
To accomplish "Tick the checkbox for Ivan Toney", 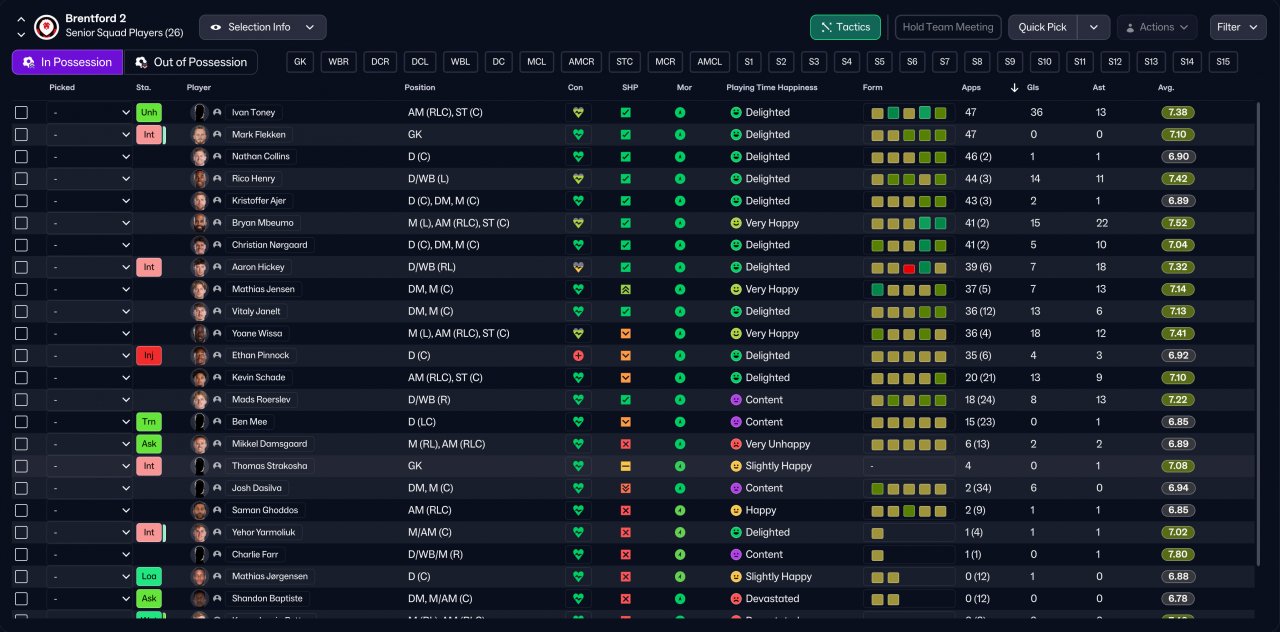I will pyautogui.click(x=21, y=113).
